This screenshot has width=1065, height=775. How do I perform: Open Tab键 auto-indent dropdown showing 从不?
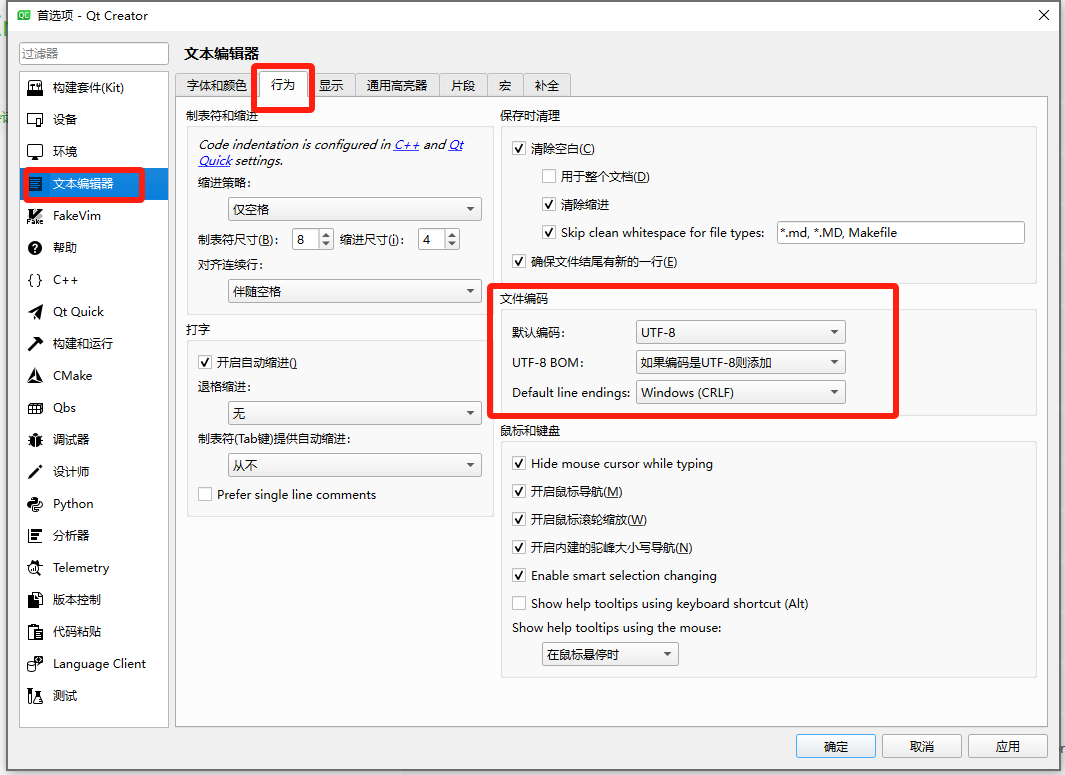pos(355,465)
